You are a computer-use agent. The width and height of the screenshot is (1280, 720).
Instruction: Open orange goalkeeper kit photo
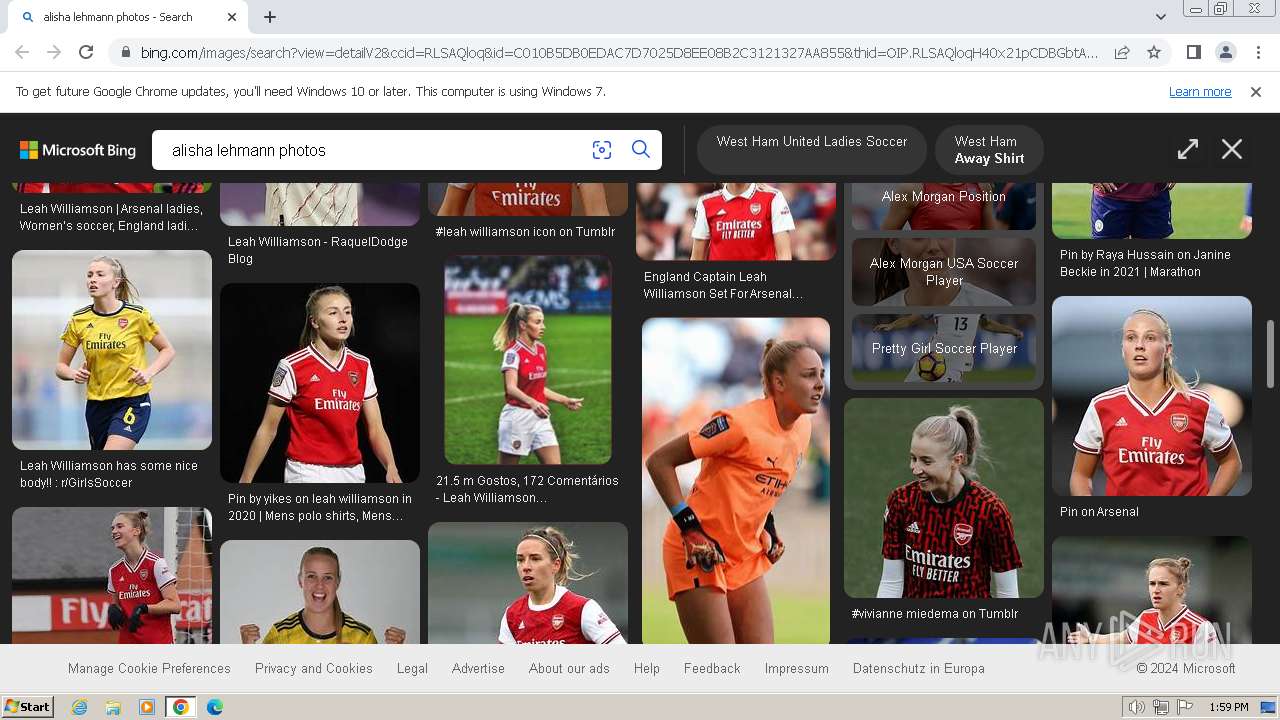(736, 480)
